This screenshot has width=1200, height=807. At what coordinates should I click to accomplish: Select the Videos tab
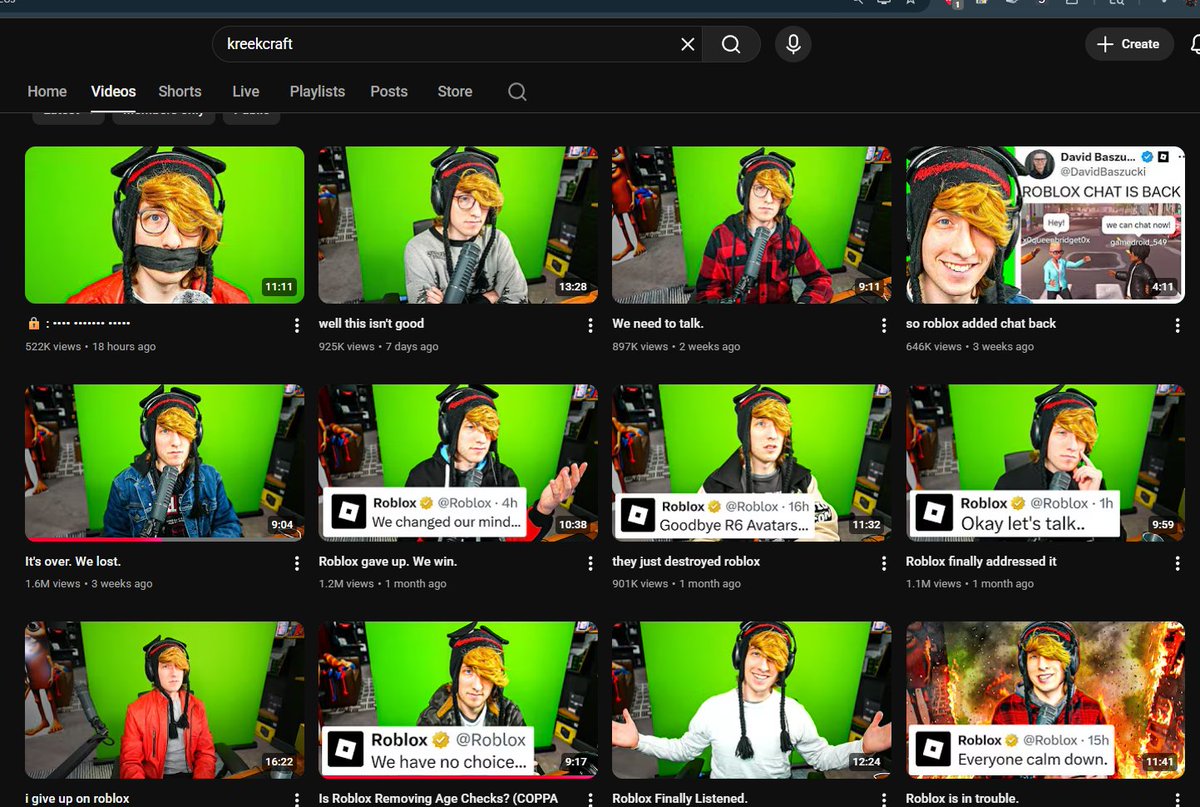tap(113, 91)
